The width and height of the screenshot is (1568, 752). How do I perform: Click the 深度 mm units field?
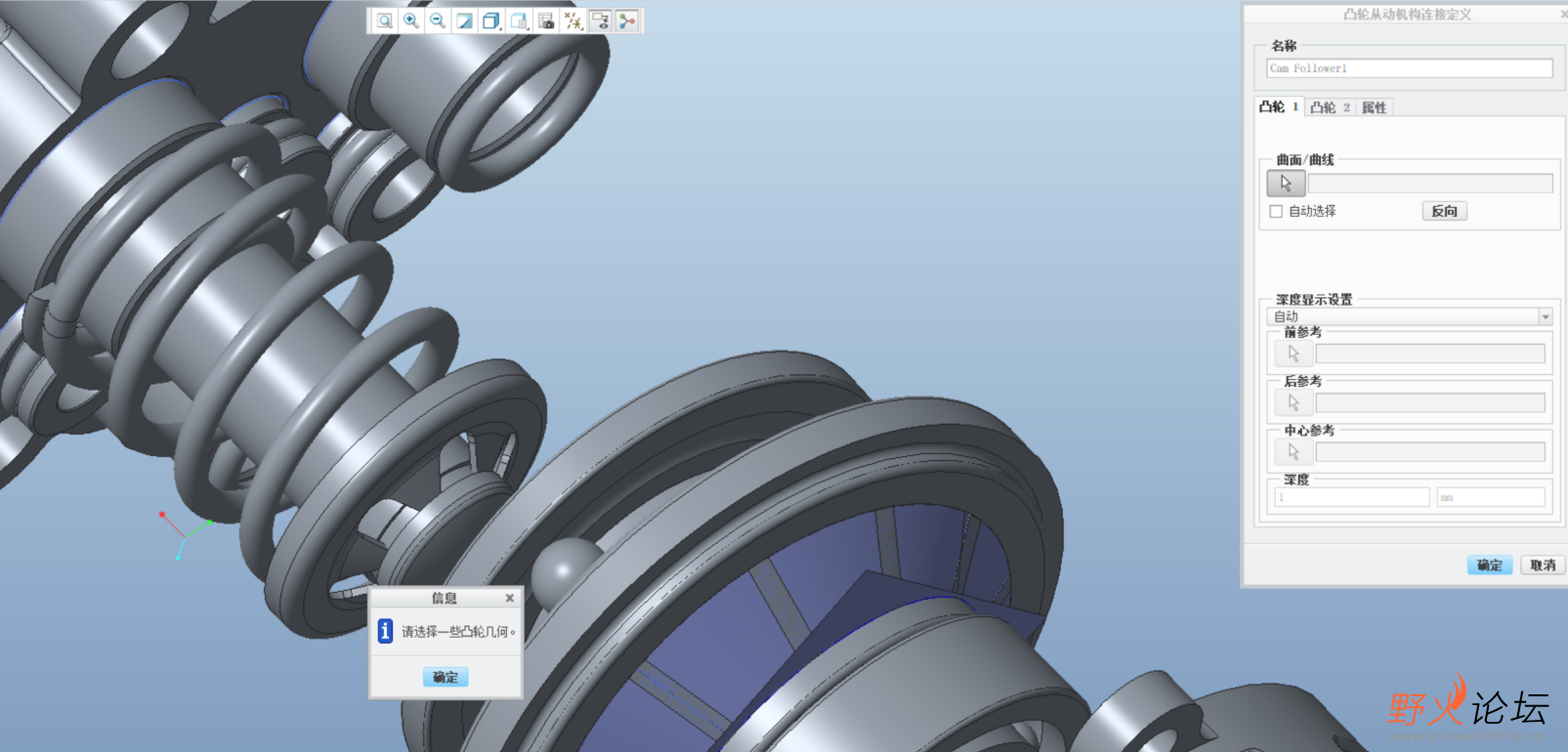click(x=1491, y=497)
